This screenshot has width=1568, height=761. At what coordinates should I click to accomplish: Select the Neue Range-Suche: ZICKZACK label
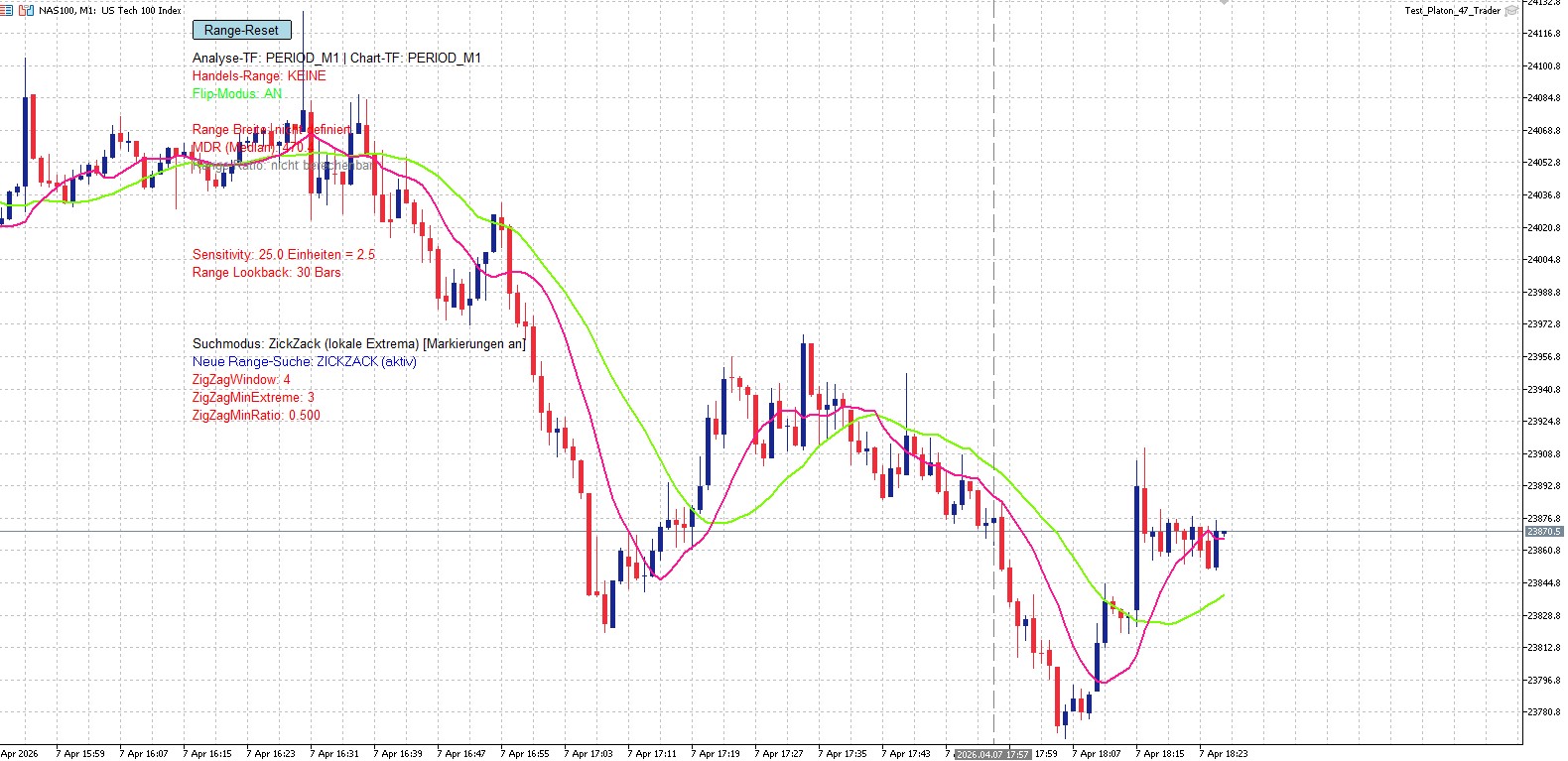pyautogui.click(x=305, y=361)
